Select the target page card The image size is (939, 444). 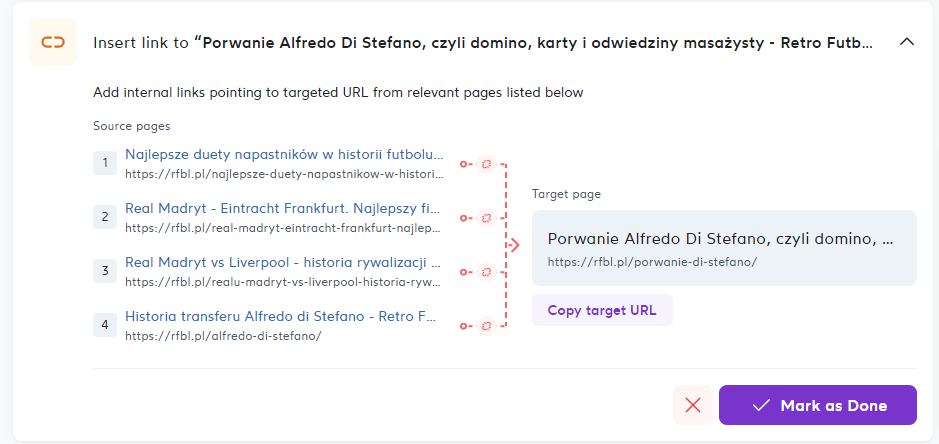724,248
